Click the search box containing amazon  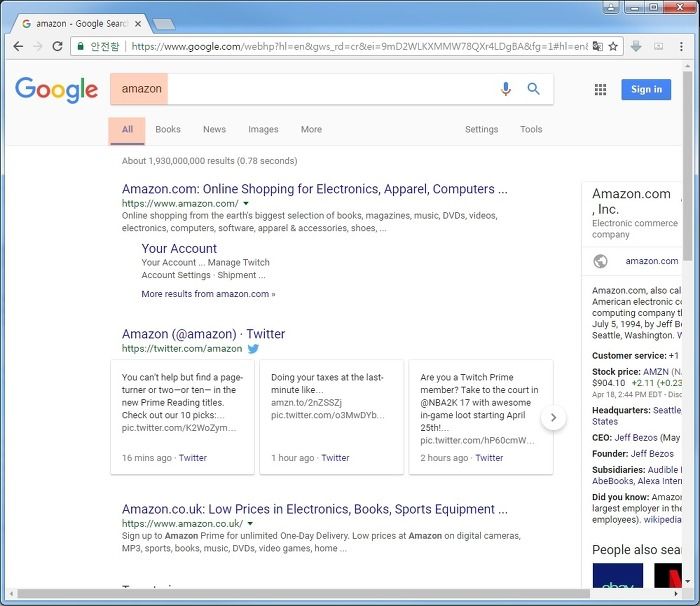point(331,89)
